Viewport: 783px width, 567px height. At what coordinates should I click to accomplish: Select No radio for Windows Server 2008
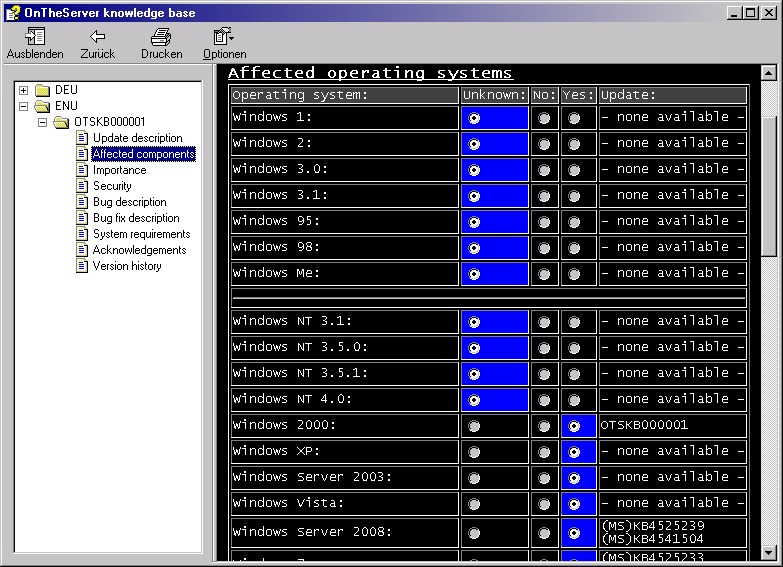[x=544, y=533]
